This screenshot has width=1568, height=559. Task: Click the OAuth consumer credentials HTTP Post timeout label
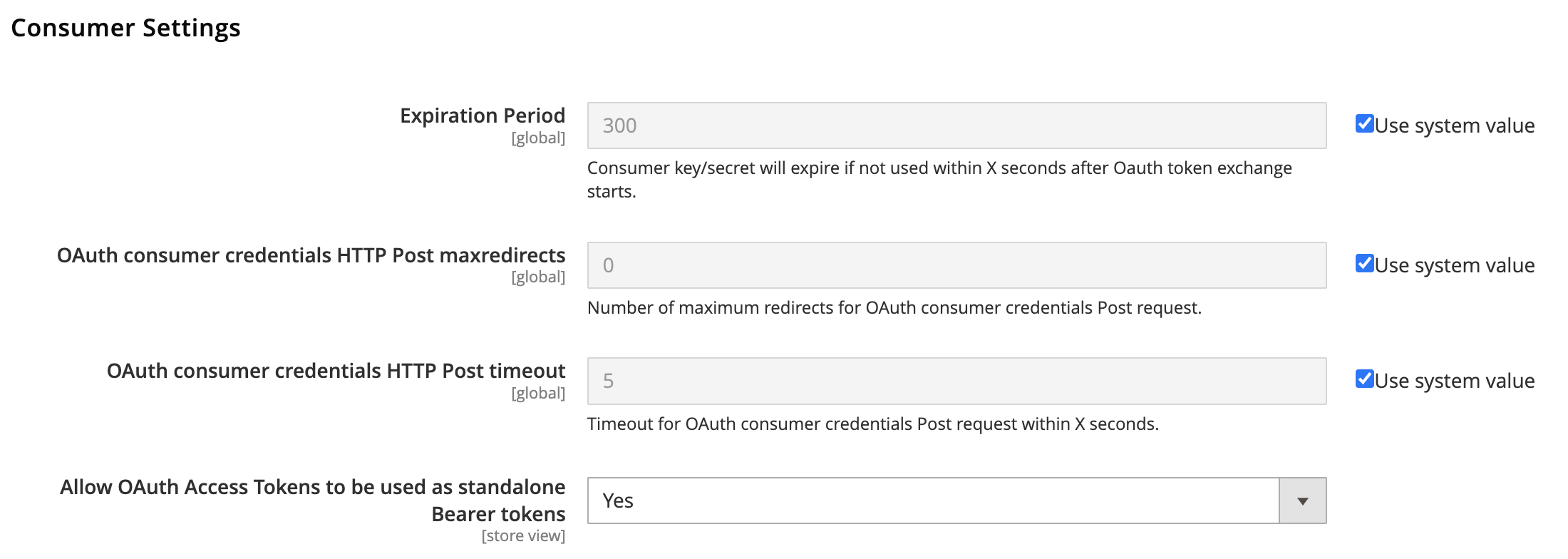pyautogui.click(x=336, y=371)
